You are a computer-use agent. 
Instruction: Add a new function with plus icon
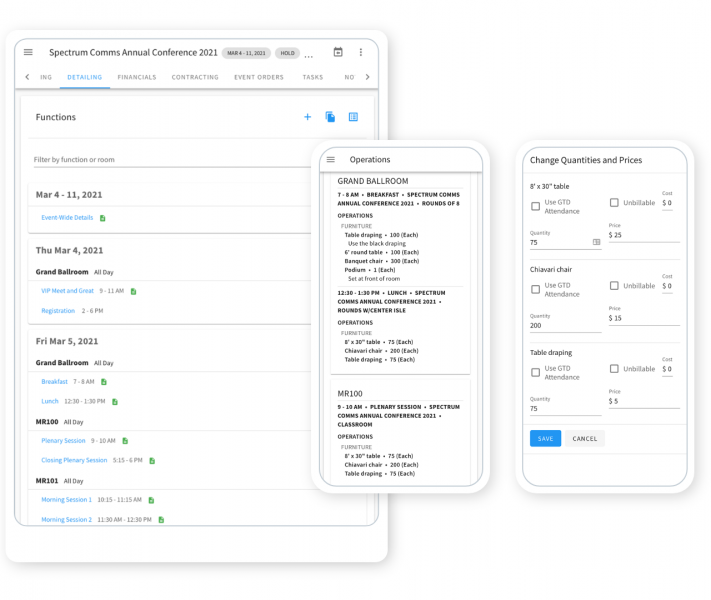(307, 117)
